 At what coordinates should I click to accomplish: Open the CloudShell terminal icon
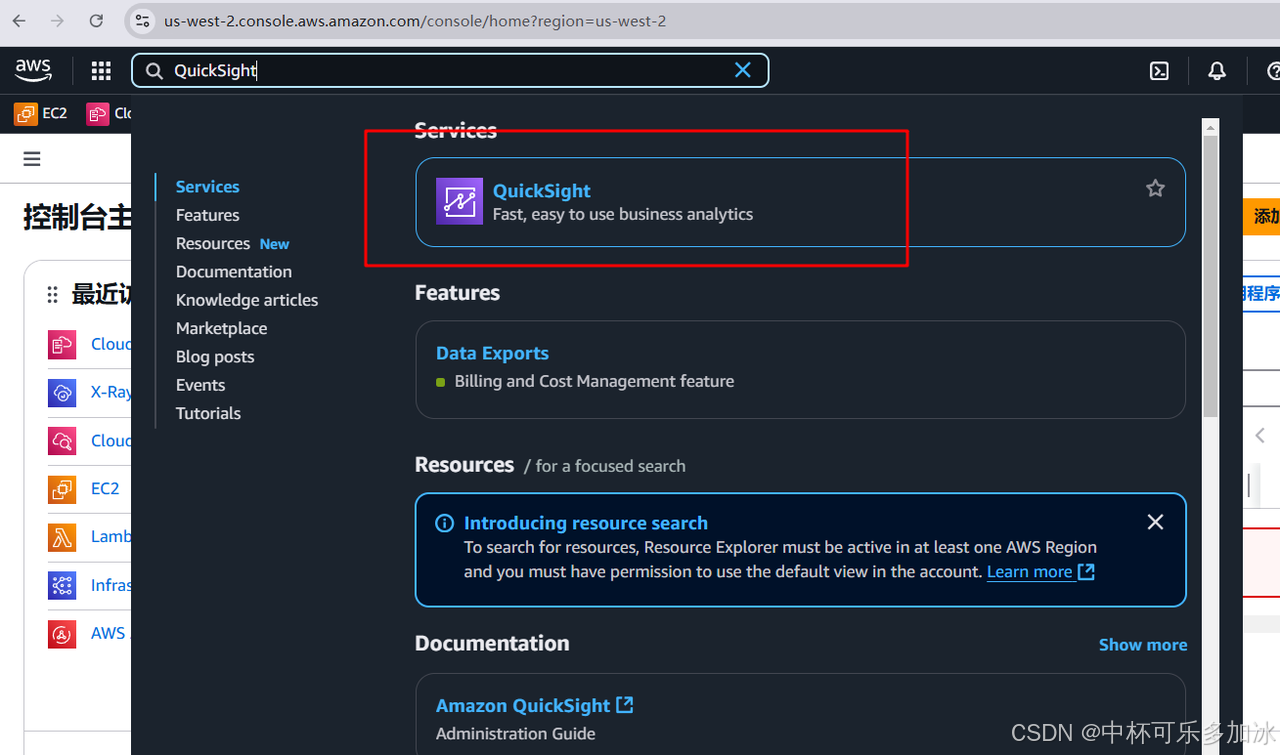tap(1159, 71)
